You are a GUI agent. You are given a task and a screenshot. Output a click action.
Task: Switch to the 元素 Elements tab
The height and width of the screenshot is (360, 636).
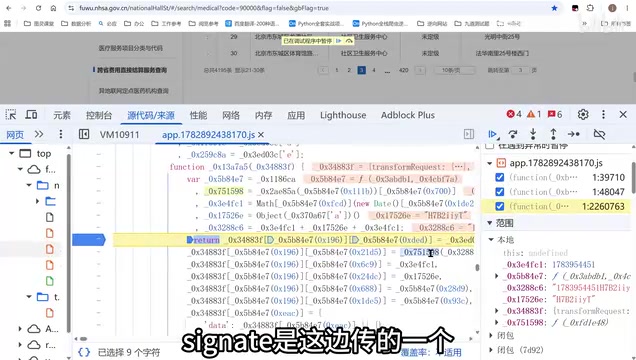pyautogui.click(x=62, y=115)
